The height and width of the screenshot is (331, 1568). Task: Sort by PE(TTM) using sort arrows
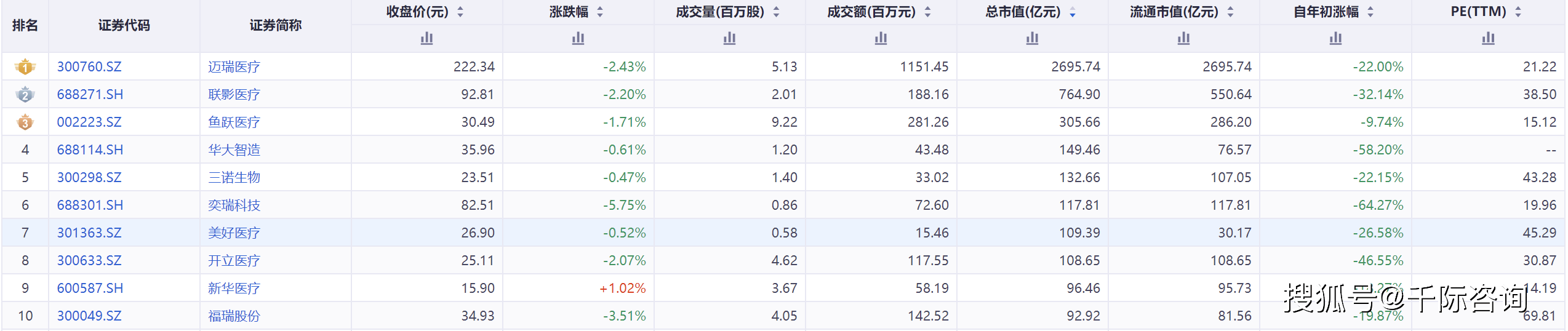pyautogui.click(x=1518, y=12)
